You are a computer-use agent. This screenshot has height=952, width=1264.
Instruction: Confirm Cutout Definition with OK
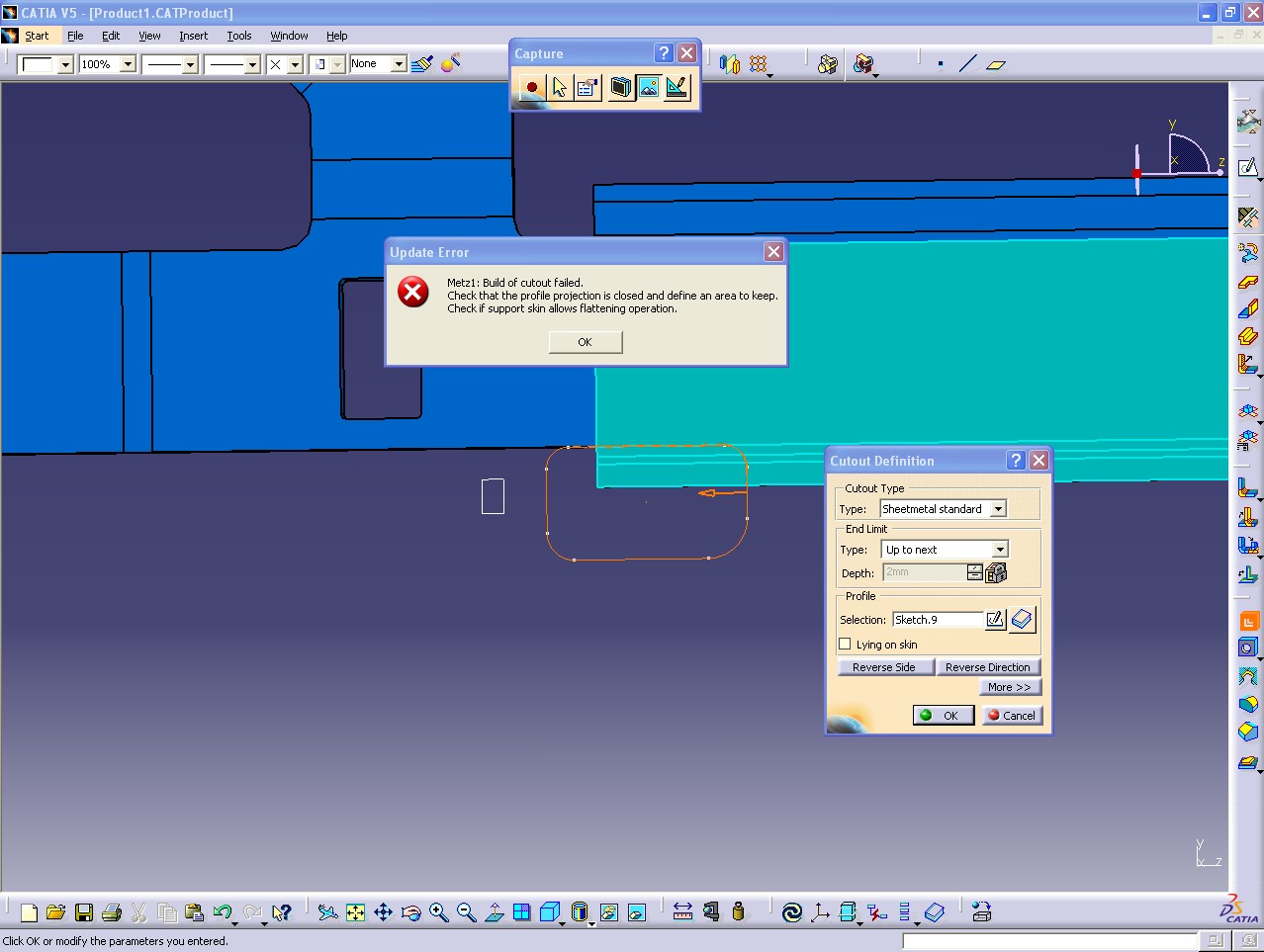click(x=945, y=715)
